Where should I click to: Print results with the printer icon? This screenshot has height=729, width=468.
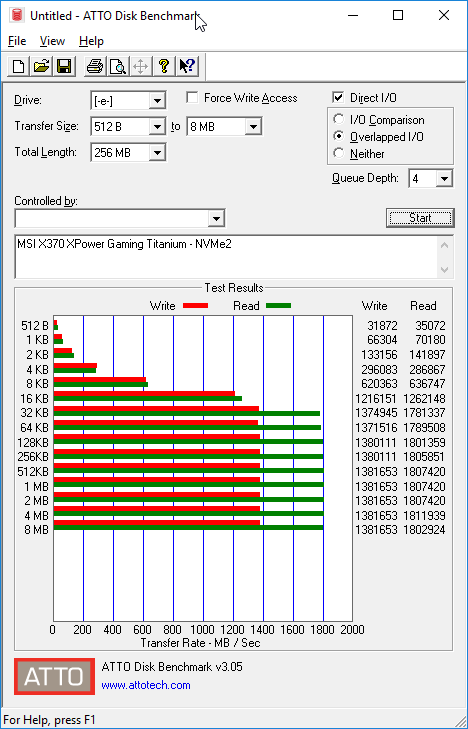[95, 66]
